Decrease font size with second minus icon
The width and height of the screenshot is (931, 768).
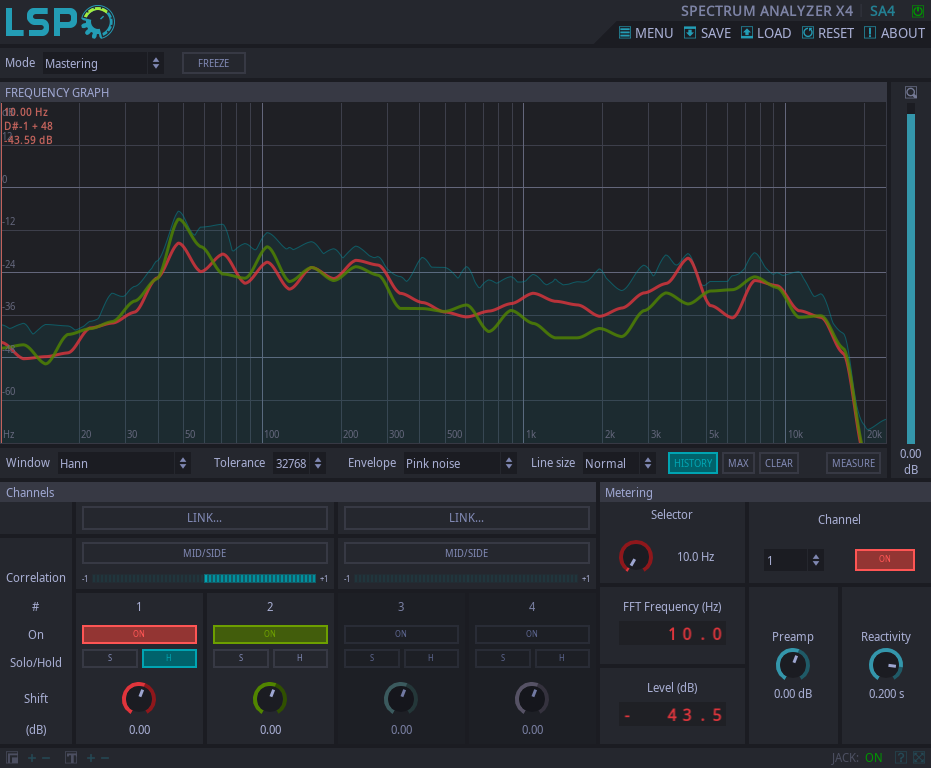click(x=105, y=758)
